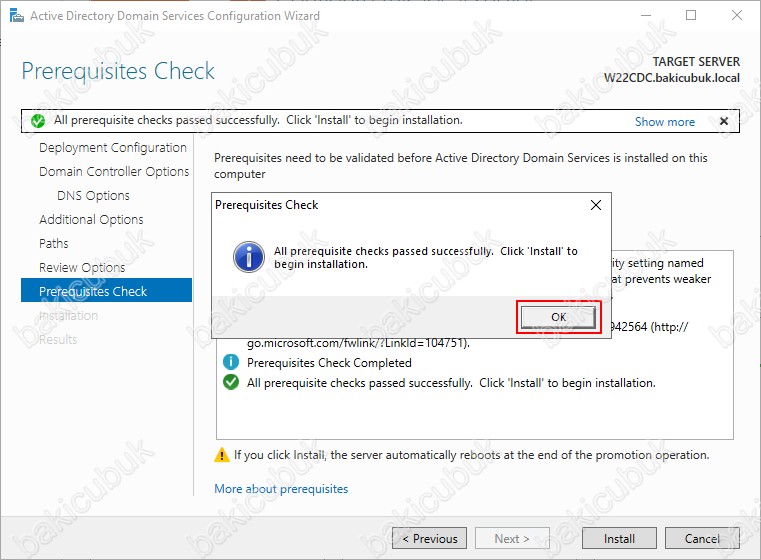The image size is (761, 560).
Task: Go to Review Options step
Action: pyautogui.click(x=82, y=267)
